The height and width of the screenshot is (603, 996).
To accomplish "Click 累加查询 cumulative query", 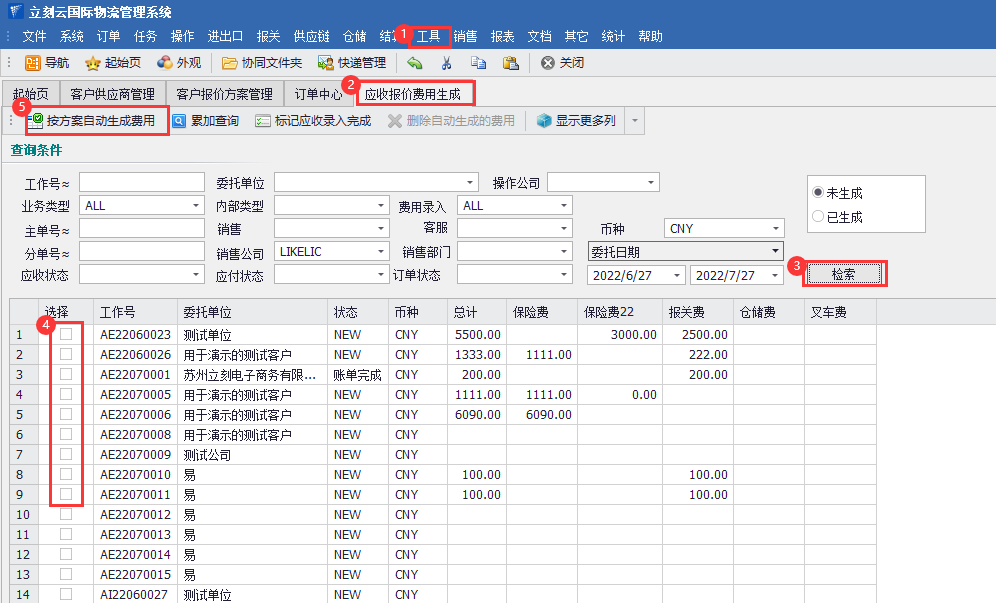I will [x=205, y=121].
